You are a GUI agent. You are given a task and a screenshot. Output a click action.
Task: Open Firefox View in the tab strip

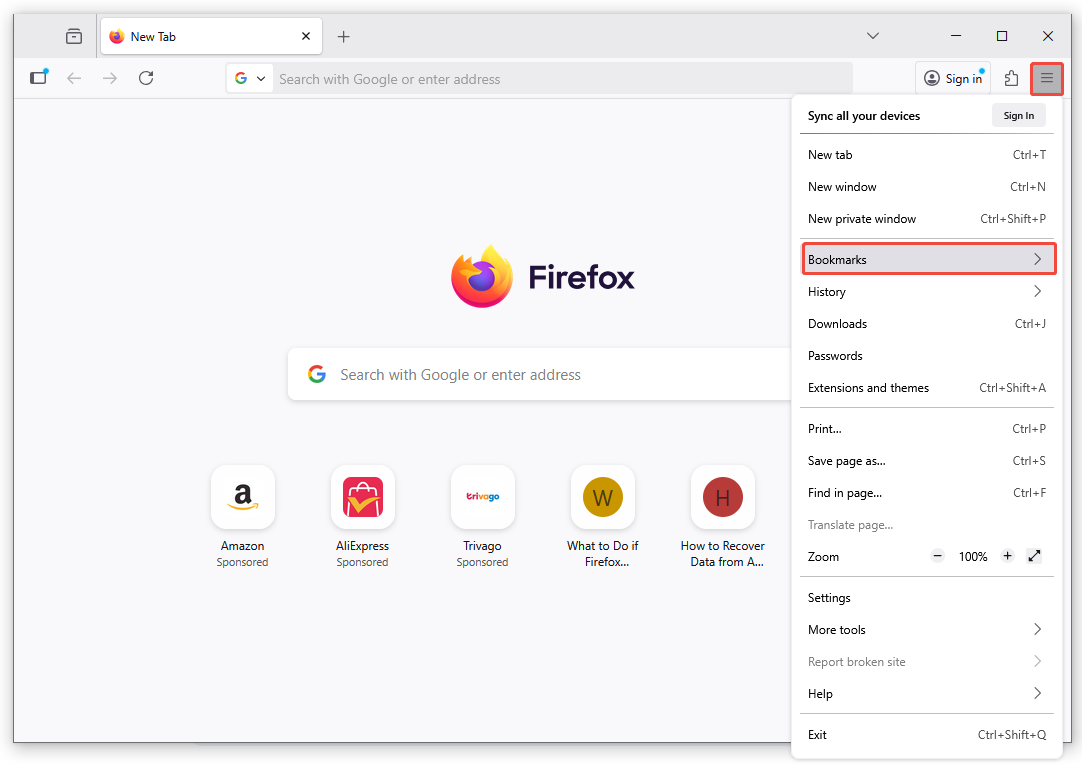(x=73, y=36)
